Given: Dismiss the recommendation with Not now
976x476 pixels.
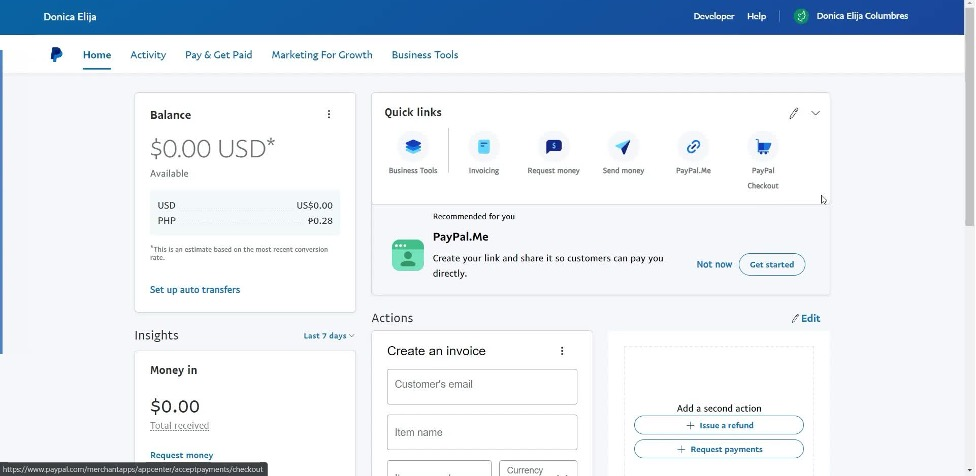Looking at the screenshot, I should click(714, 264).
